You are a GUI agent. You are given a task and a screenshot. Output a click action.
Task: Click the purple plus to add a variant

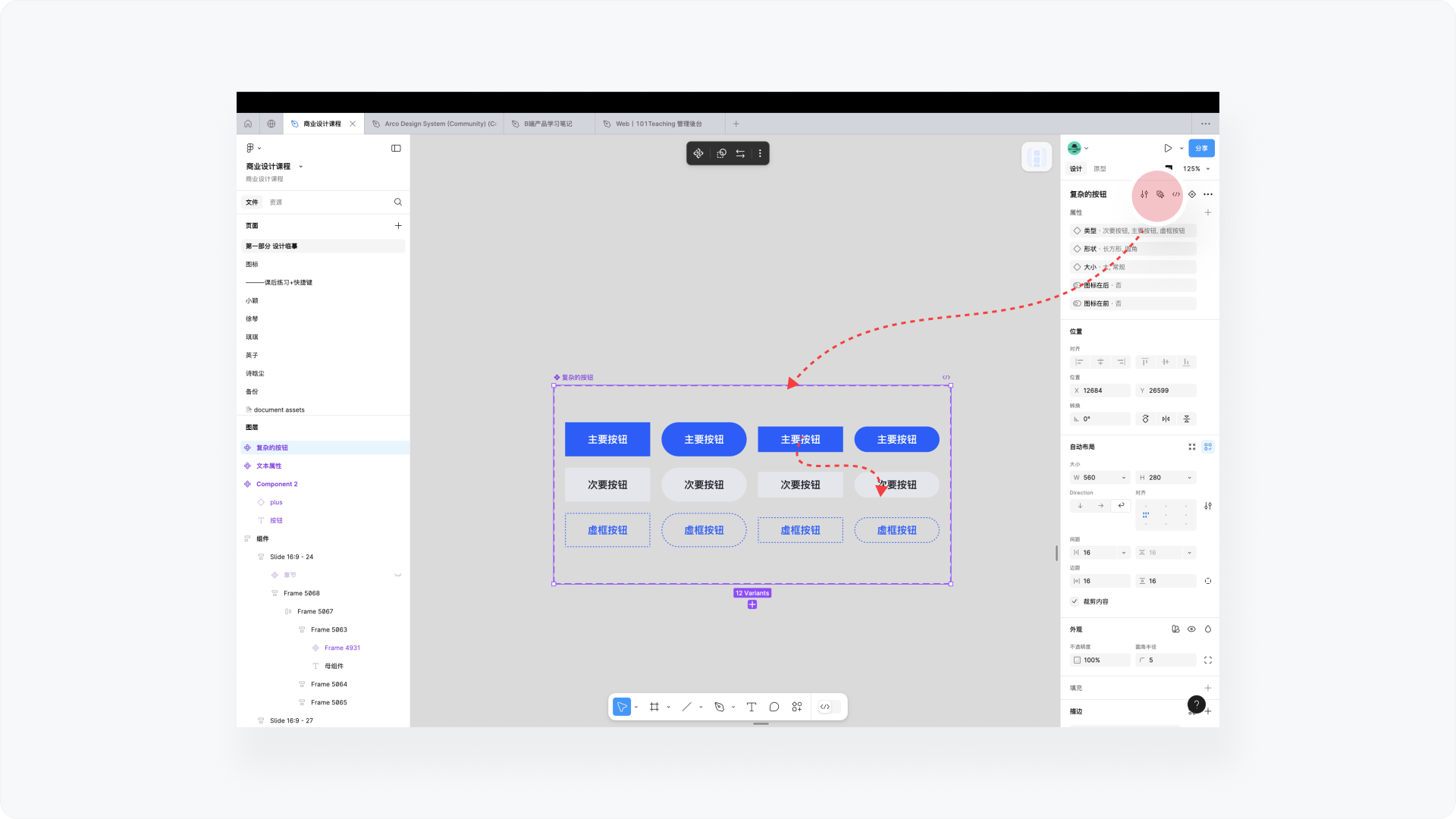pyautogui.click(x=752, y=604)
